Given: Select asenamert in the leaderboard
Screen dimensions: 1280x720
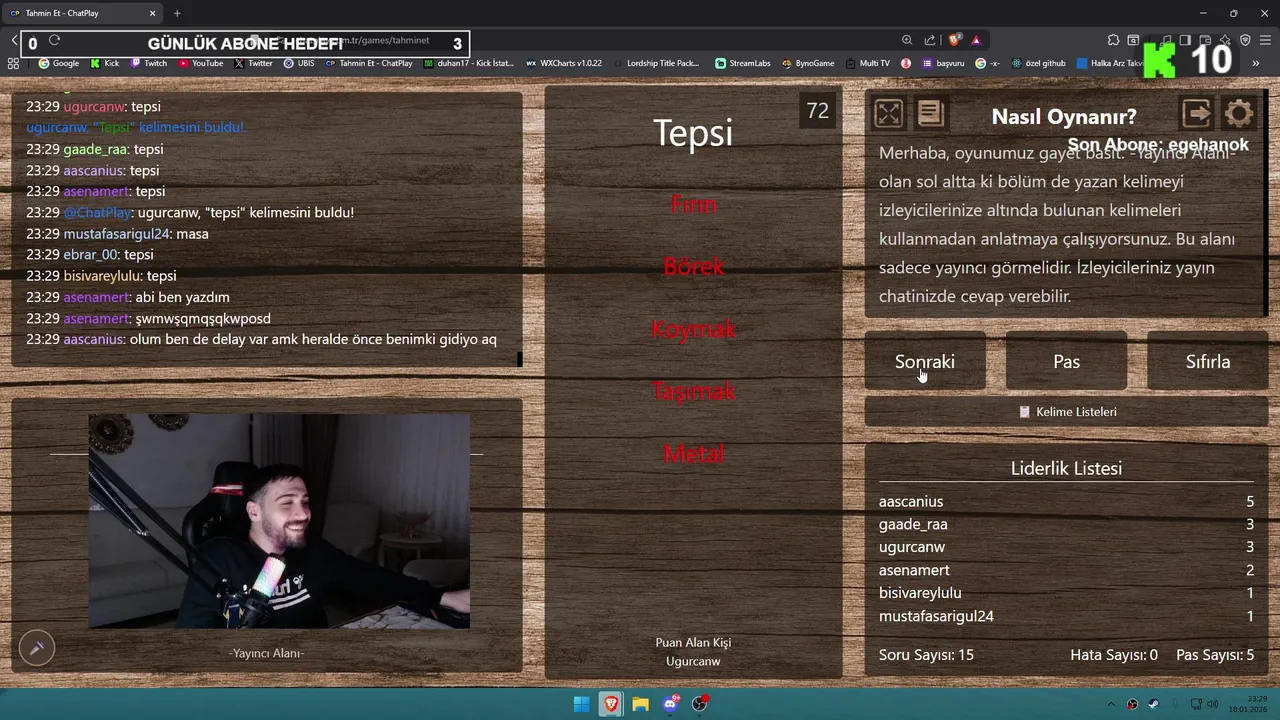Looking at the screenshot, I should 914,570.
